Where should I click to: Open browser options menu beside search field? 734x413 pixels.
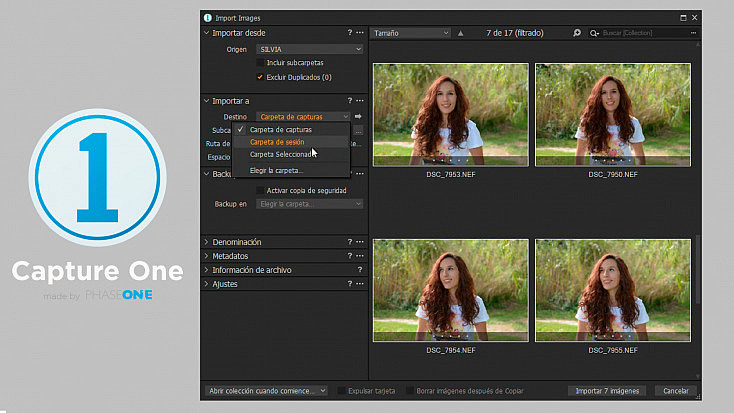693,33
